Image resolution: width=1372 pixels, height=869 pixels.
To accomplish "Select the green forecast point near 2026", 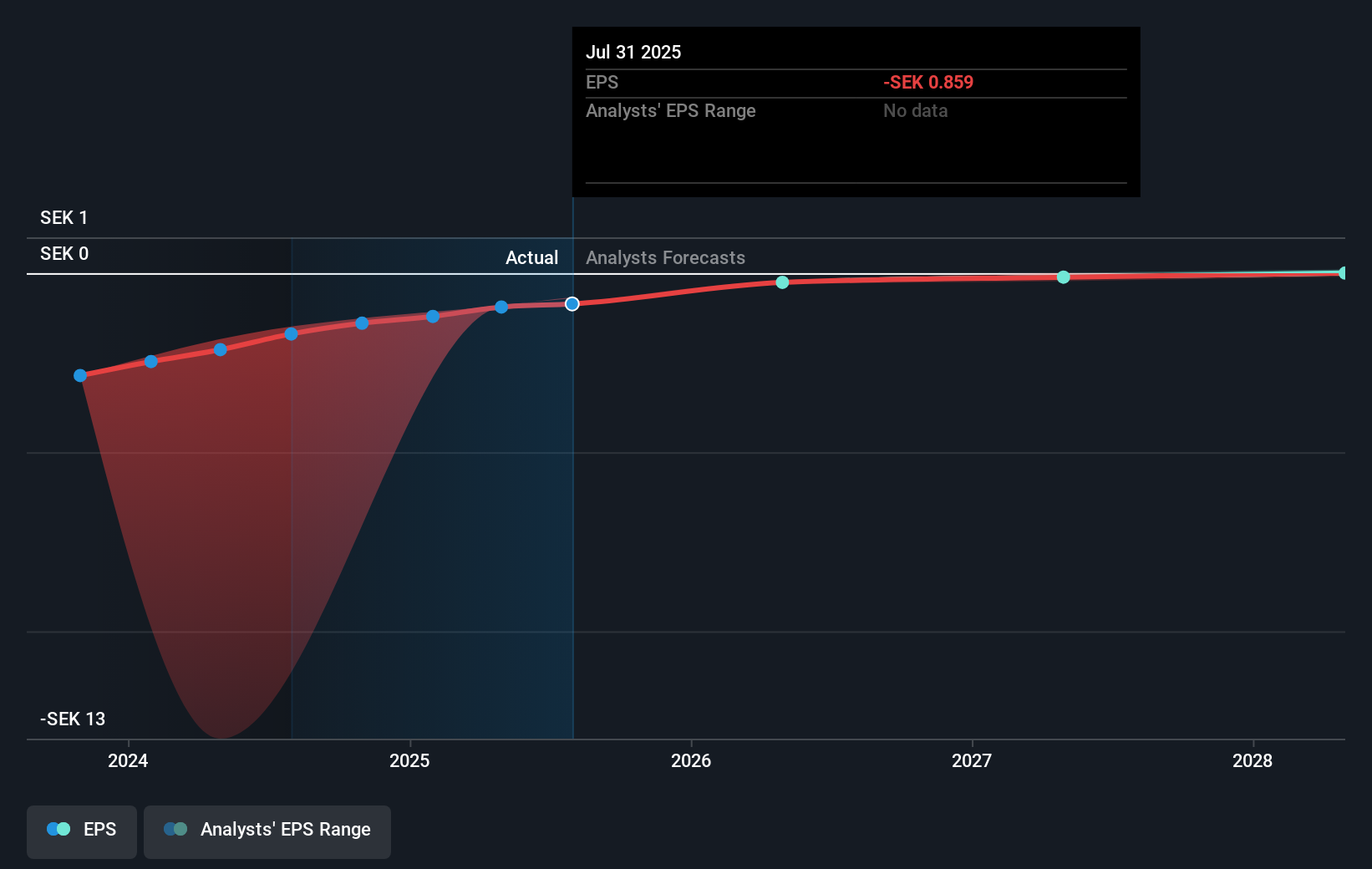I will pyautogui.click(x=782, y=282).
